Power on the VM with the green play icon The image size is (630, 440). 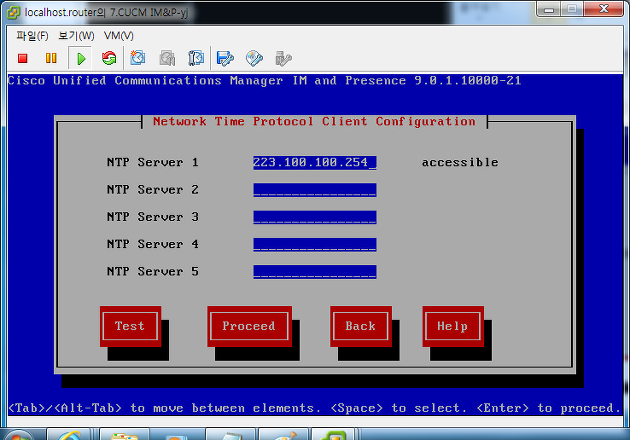tap(81, 59)
